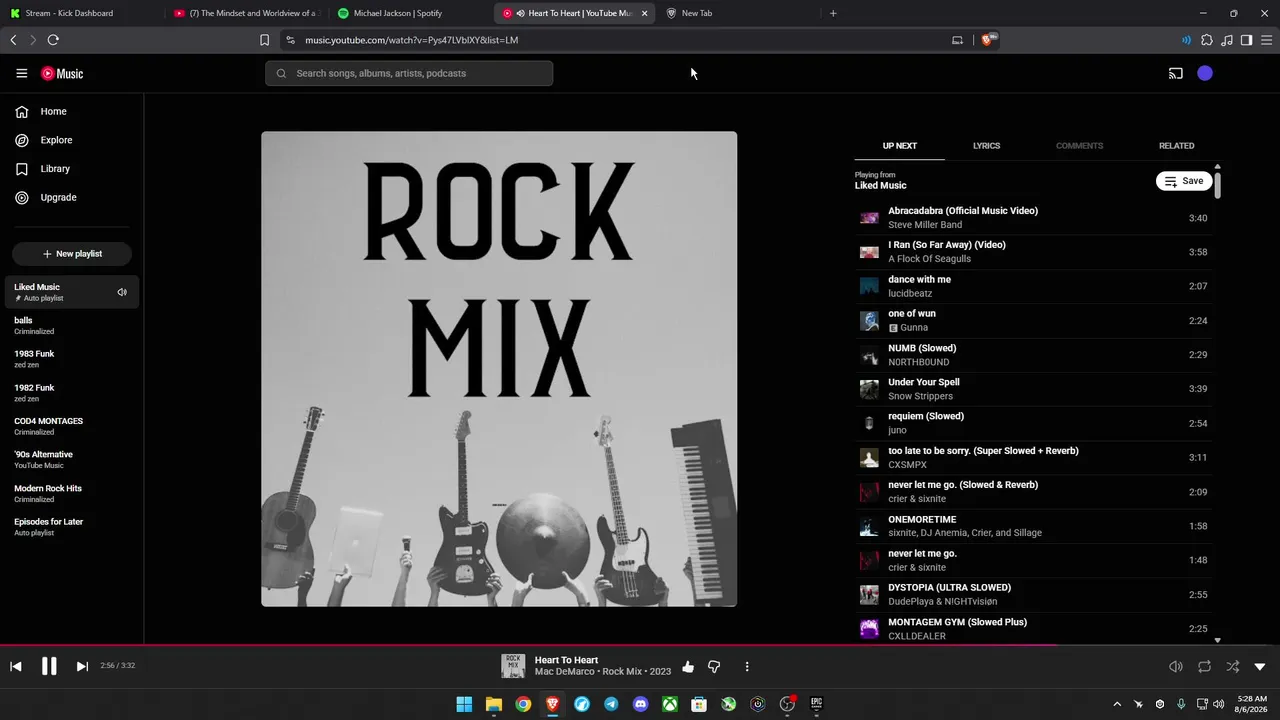Select the Up Next tab
Screen dimensions: 1280x720
click(x=899, y=146)
